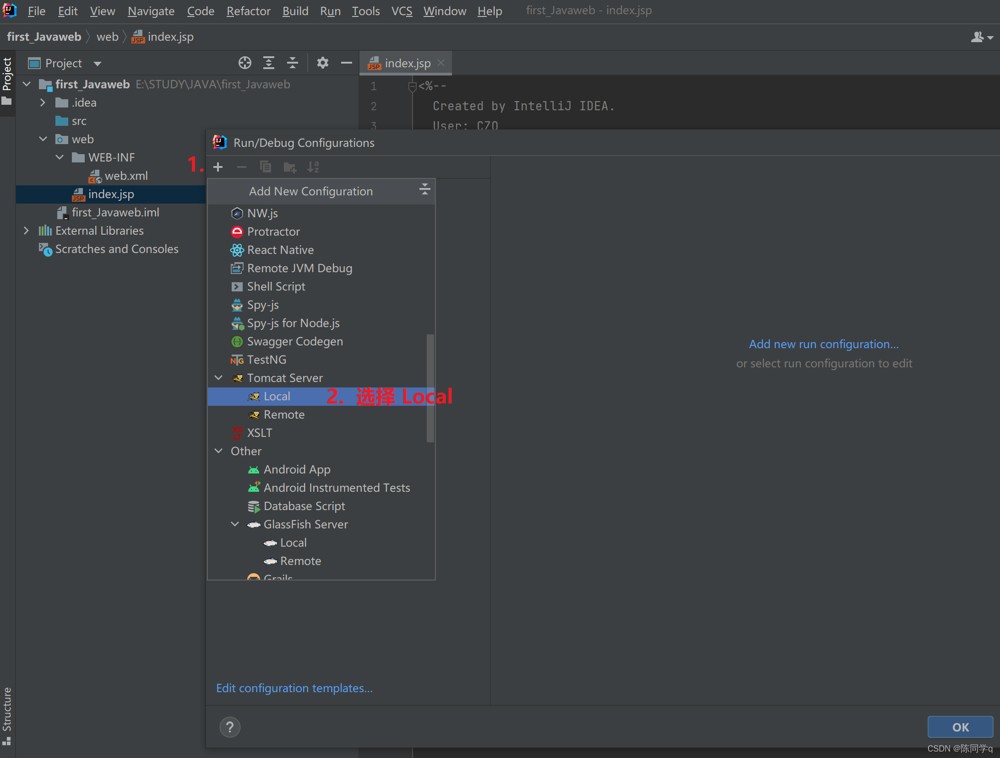Click the web breadcrumb in navigation bar
The image size is (1000, 758).
pyautogui.click(x=107, y=37)
